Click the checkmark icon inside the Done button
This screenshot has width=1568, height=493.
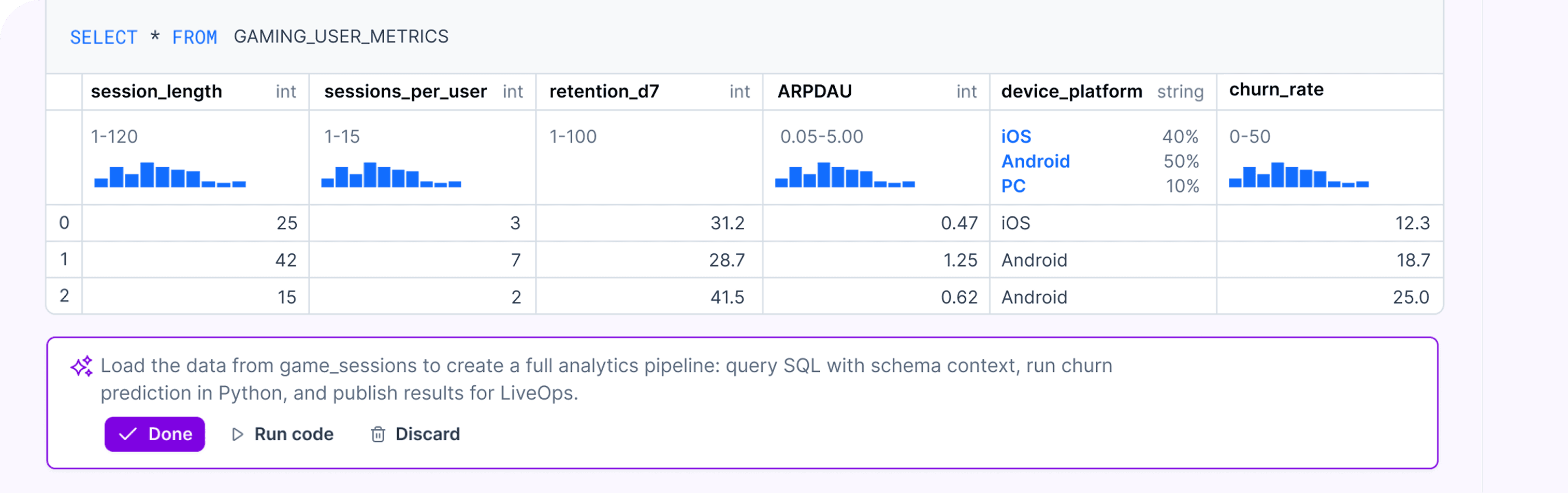tap(128, 433)
